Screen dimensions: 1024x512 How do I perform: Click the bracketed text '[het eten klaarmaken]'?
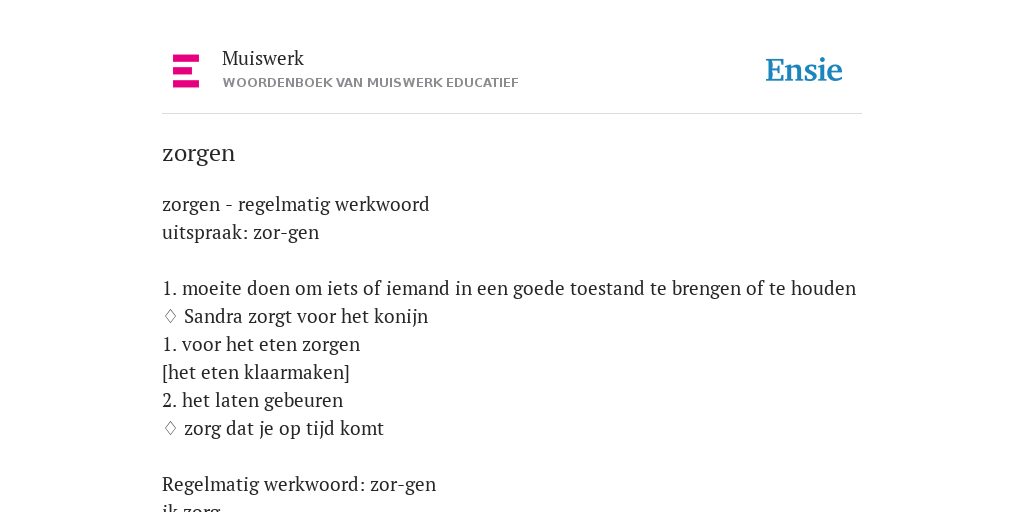256,372
